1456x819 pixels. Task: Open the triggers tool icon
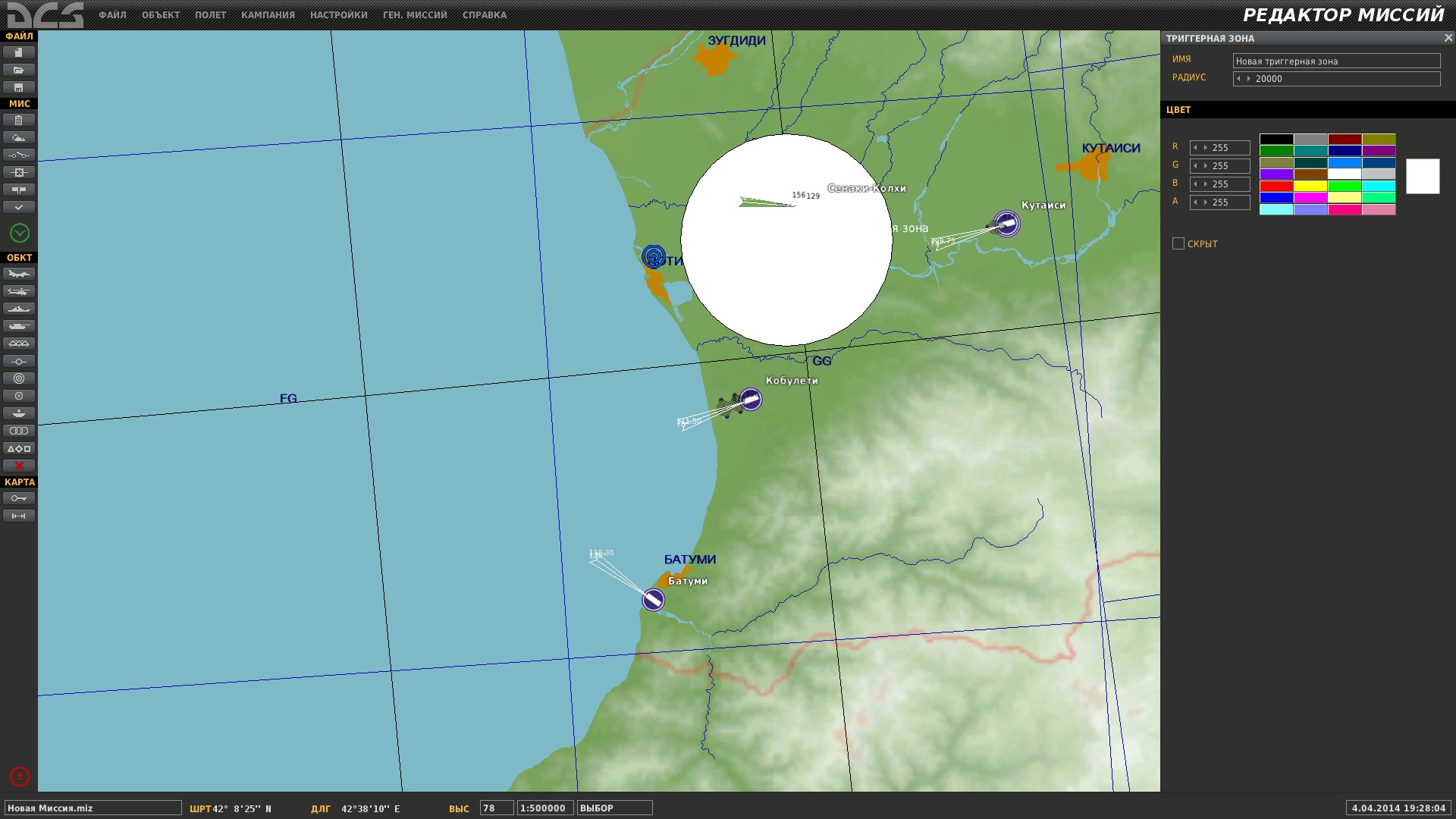pyautogui.click(x=19, y=155)
